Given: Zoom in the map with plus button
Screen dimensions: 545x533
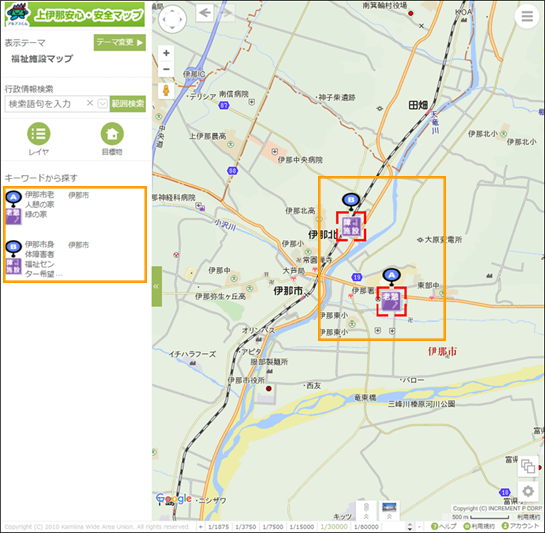Looking at the screenshot, I should (166, 53).
